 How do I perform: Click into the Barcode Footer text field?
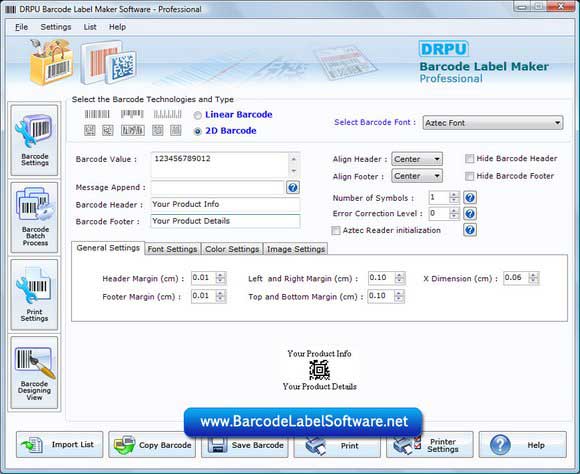pos(225,221)
